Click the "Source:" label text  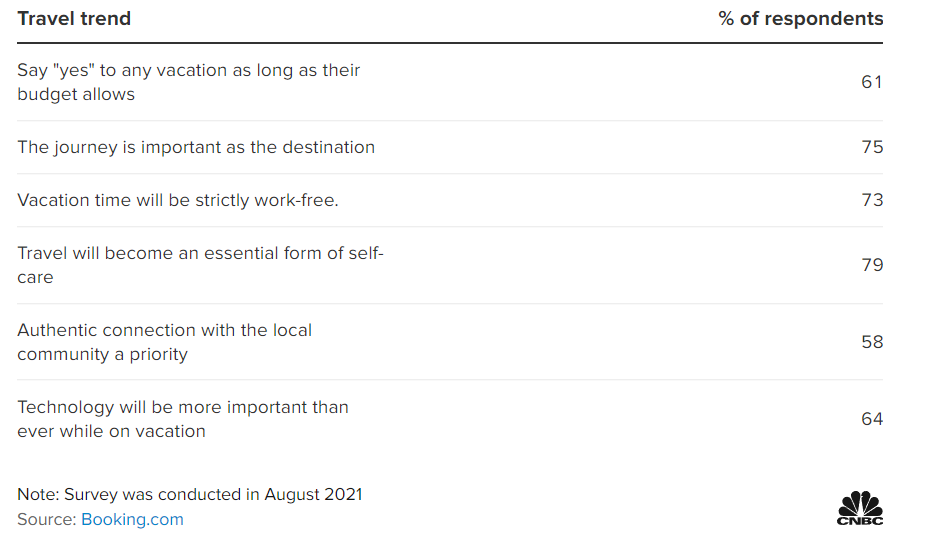pos(46,519)
